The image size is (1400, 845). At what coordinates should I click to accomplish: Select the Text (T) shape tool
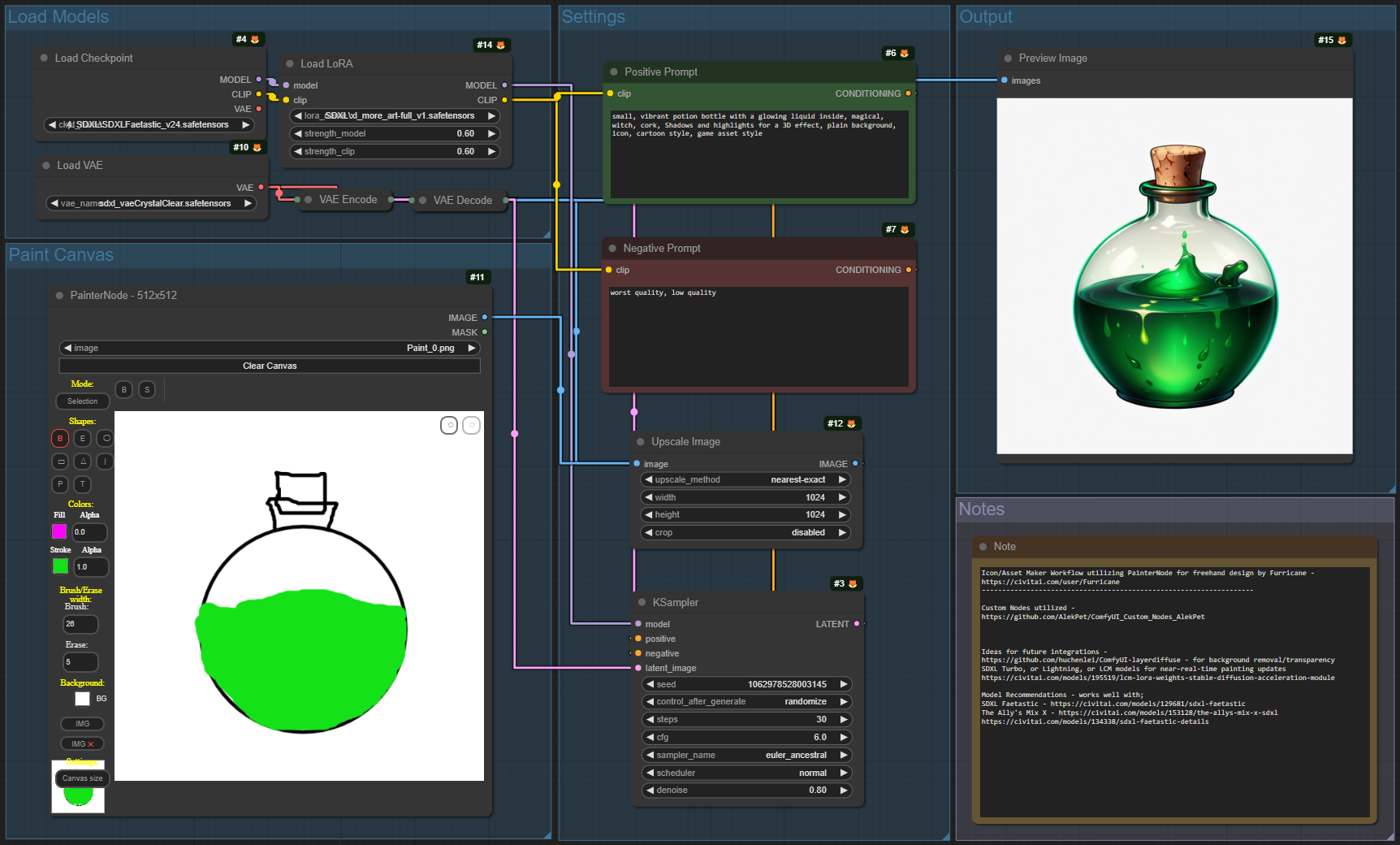[83, 484]
